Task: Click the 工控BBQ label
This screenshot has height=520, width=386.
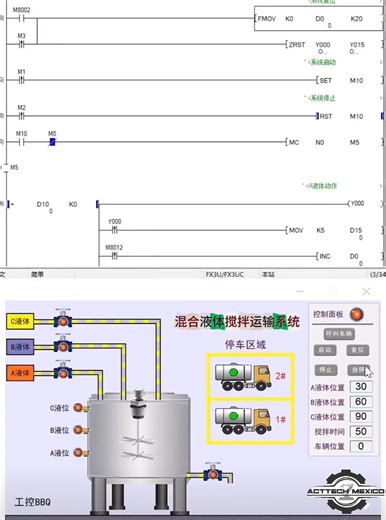Action: click(x=33, y=502)
